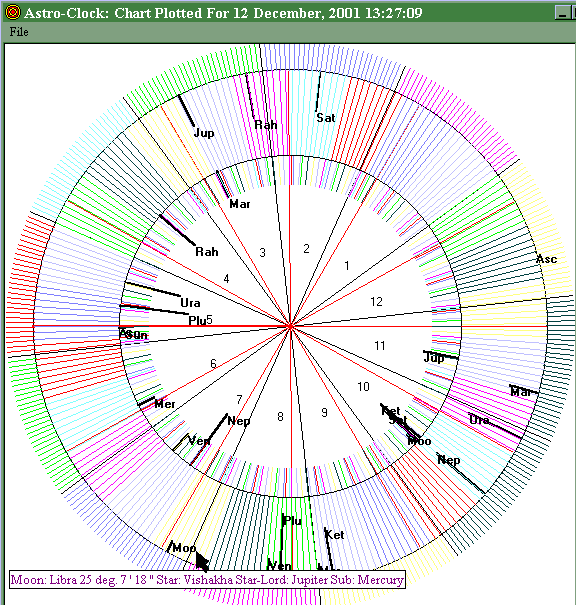Click the Plu label in the inner ring
The height and width of the screenshot is (605, 576).
(197, 321)
